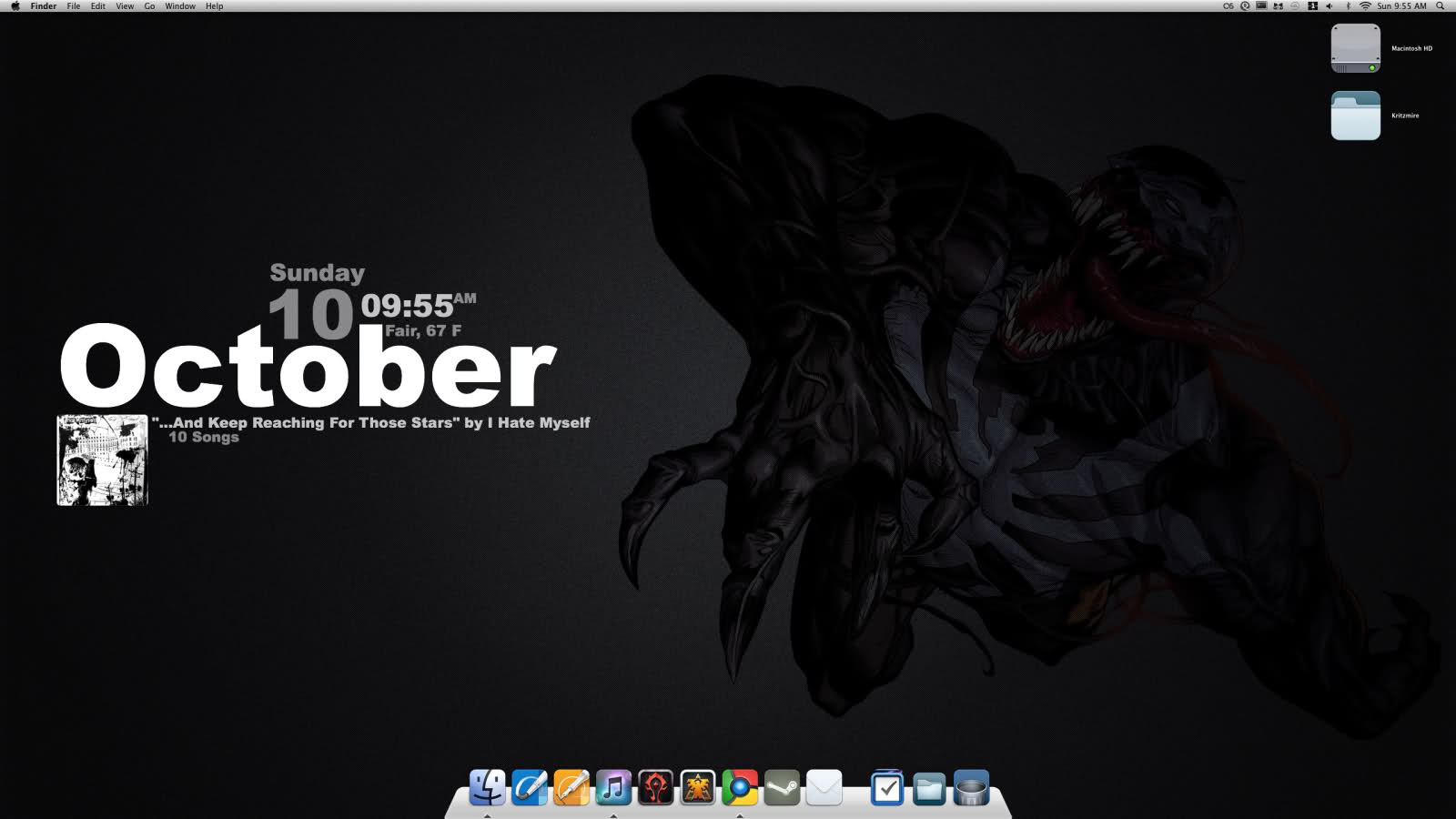Image resolution: width=1456 pixels, height=819 pixels.
Task: Select the Kritzmire folder on the desktop
Action: (1355, 116)
